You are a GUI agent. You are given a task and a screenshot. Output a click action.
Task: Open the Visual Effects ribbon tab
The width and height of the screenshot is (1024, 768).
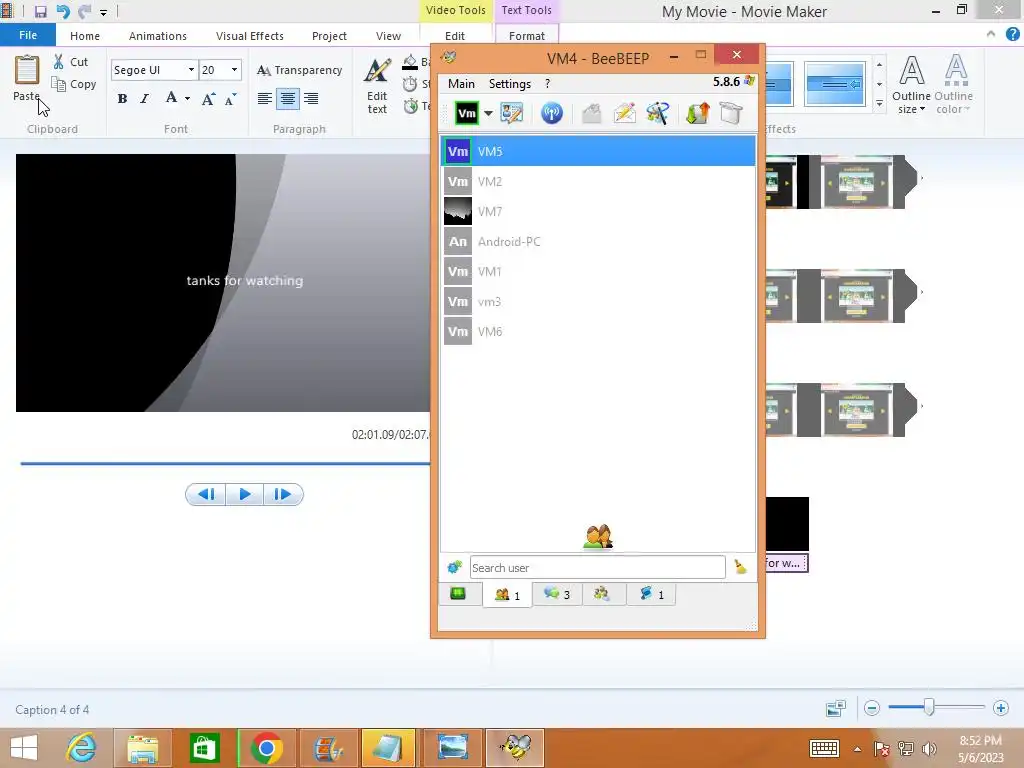(x=249, y=36)
